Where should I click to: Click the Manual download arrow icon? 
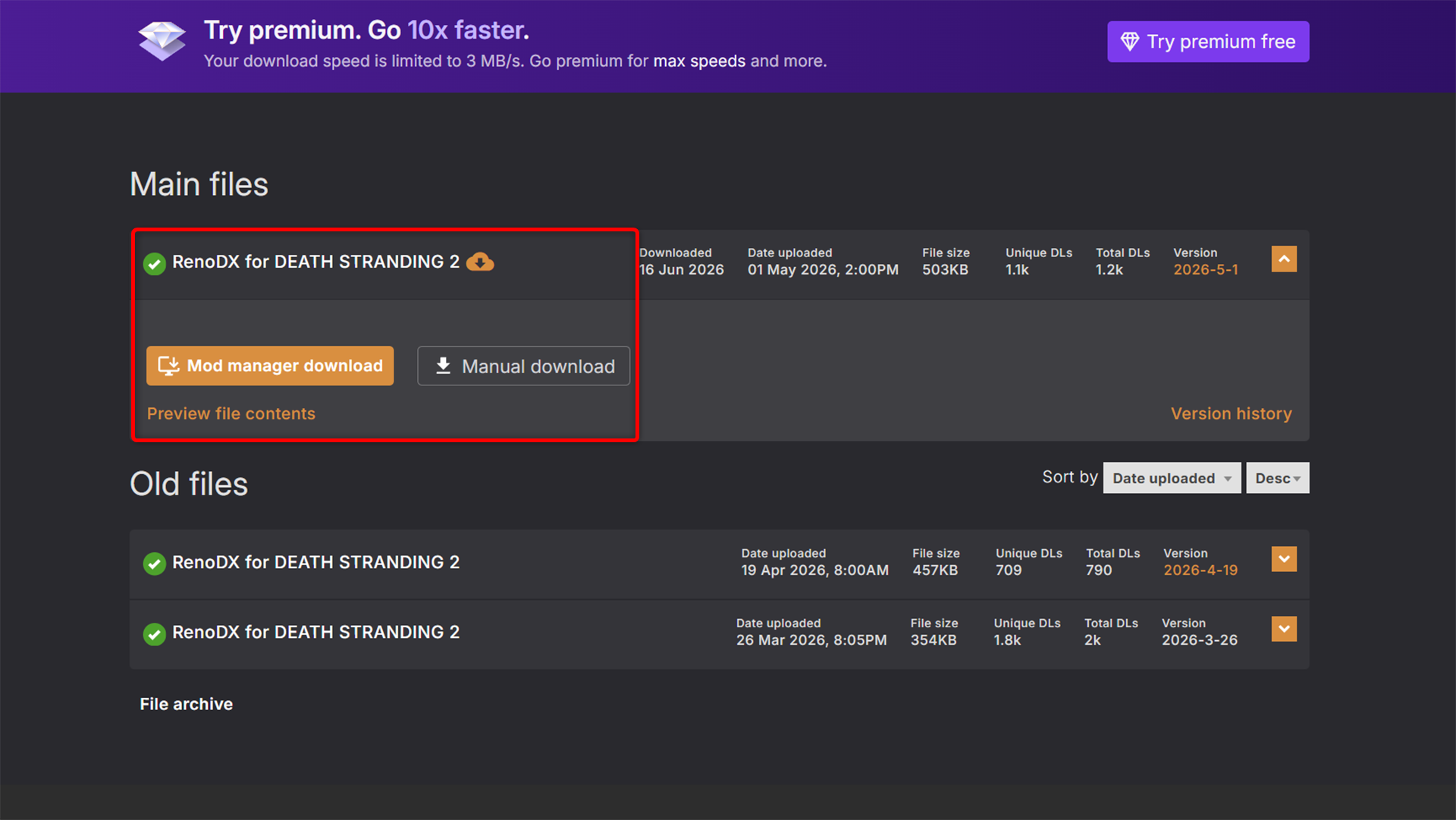click(444, 366)
